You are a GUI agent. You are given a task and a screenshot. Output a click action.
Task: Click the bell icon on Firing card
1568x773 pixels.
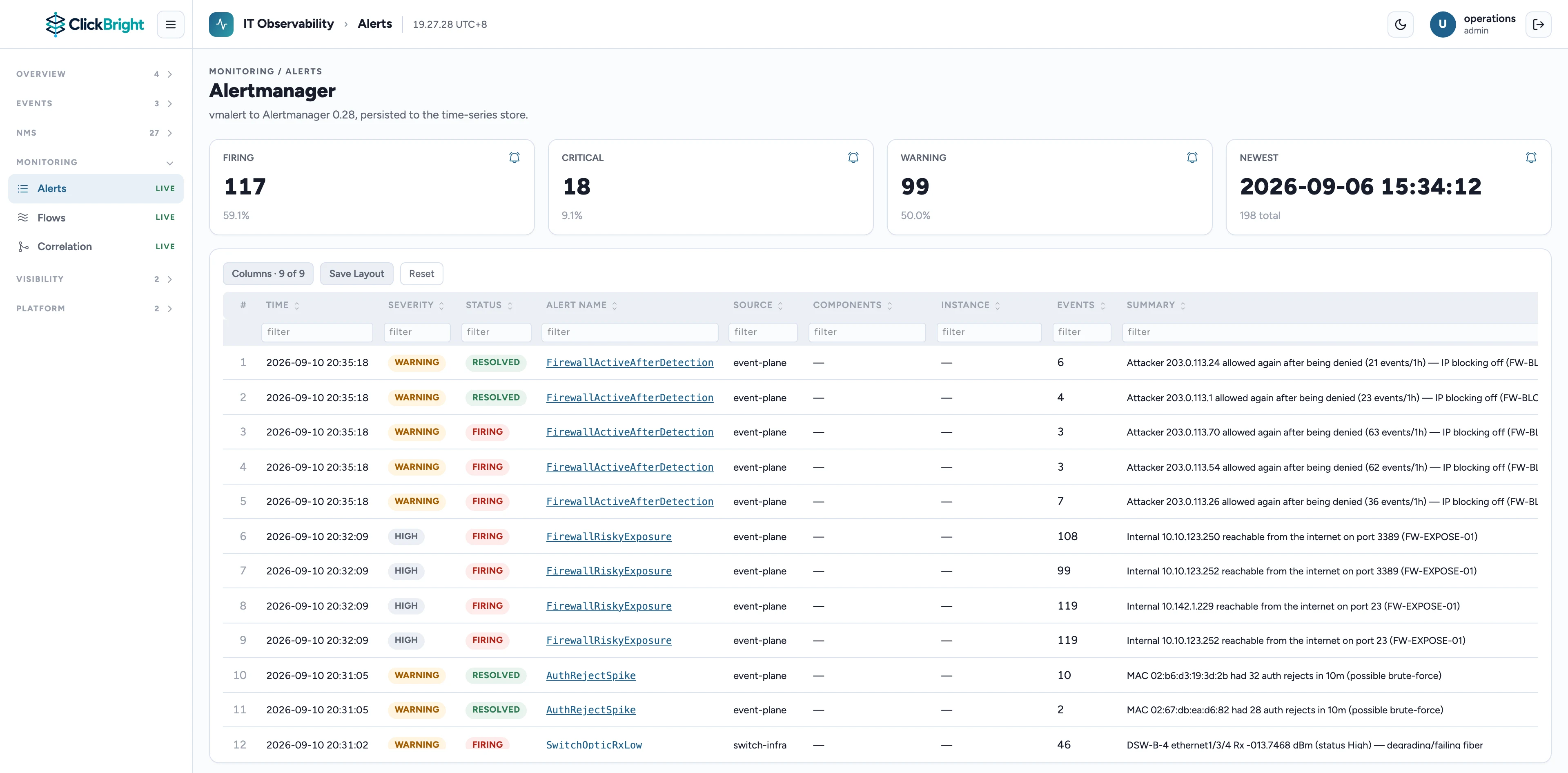tap(514, 157)
